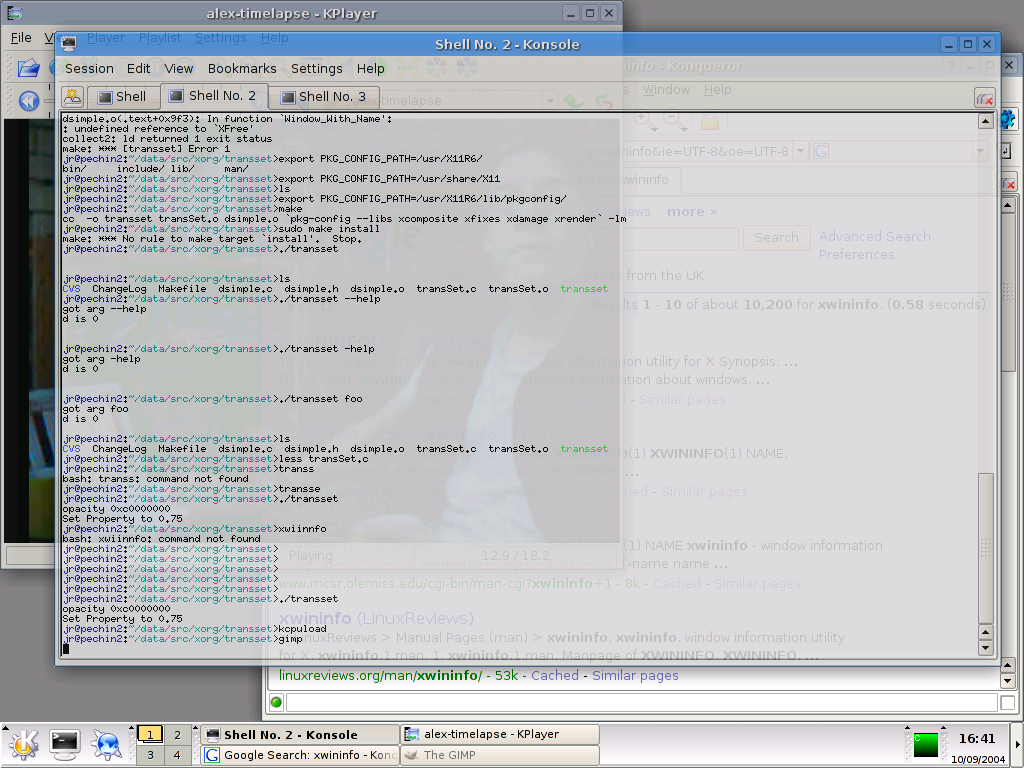Click the KPlayer rewind button
The height and width of the screenshot is (768, 1024).
[29, 101]
